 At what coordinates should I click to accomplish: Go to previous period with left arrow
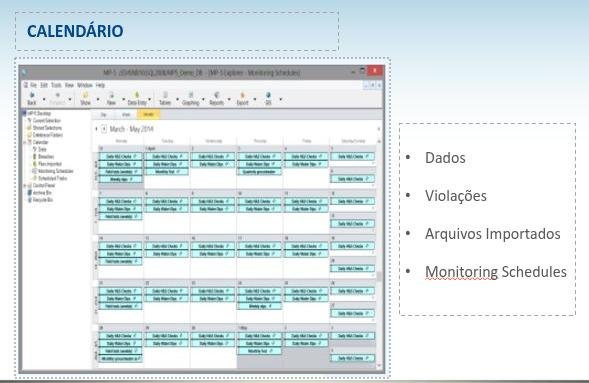click(x=97, y=129)
